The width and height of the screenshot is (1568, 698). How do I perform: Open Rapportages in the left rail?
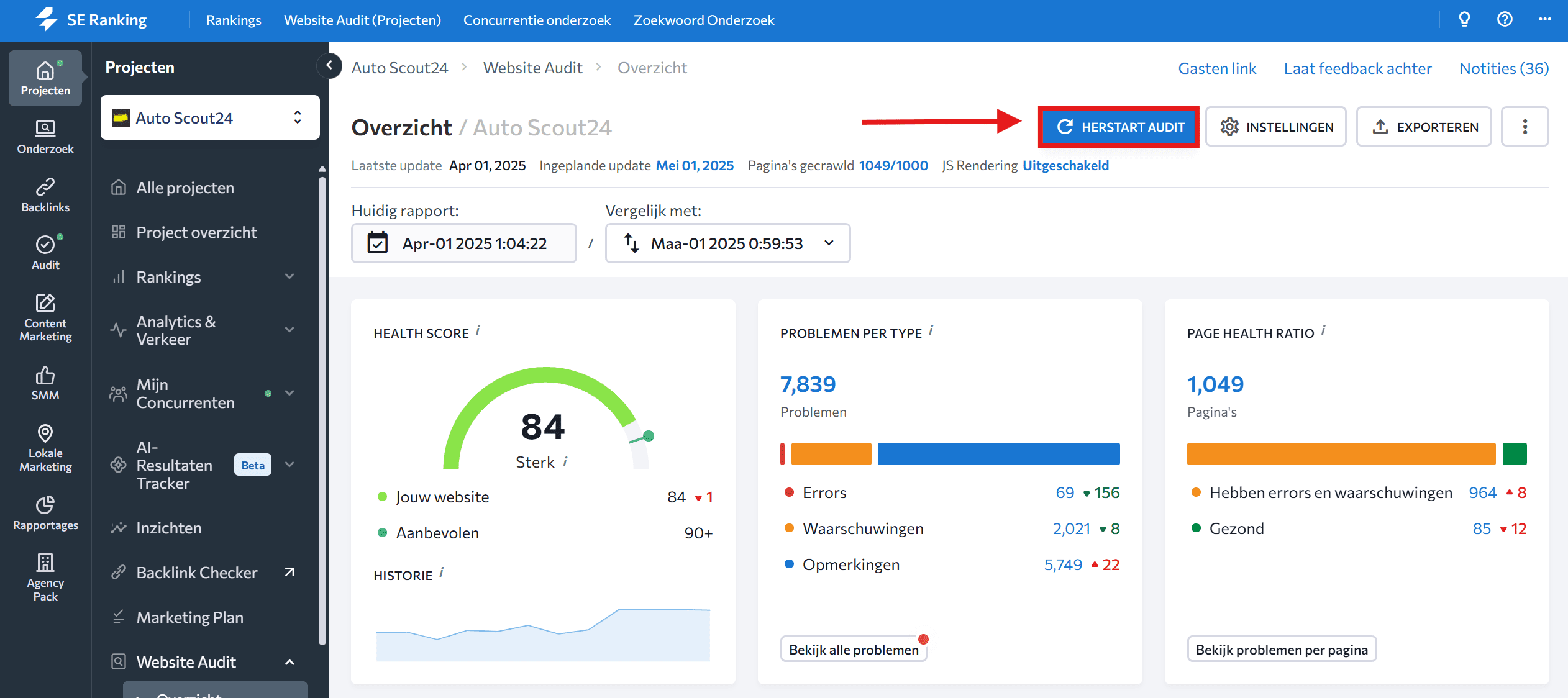click(x=45, y=513)
